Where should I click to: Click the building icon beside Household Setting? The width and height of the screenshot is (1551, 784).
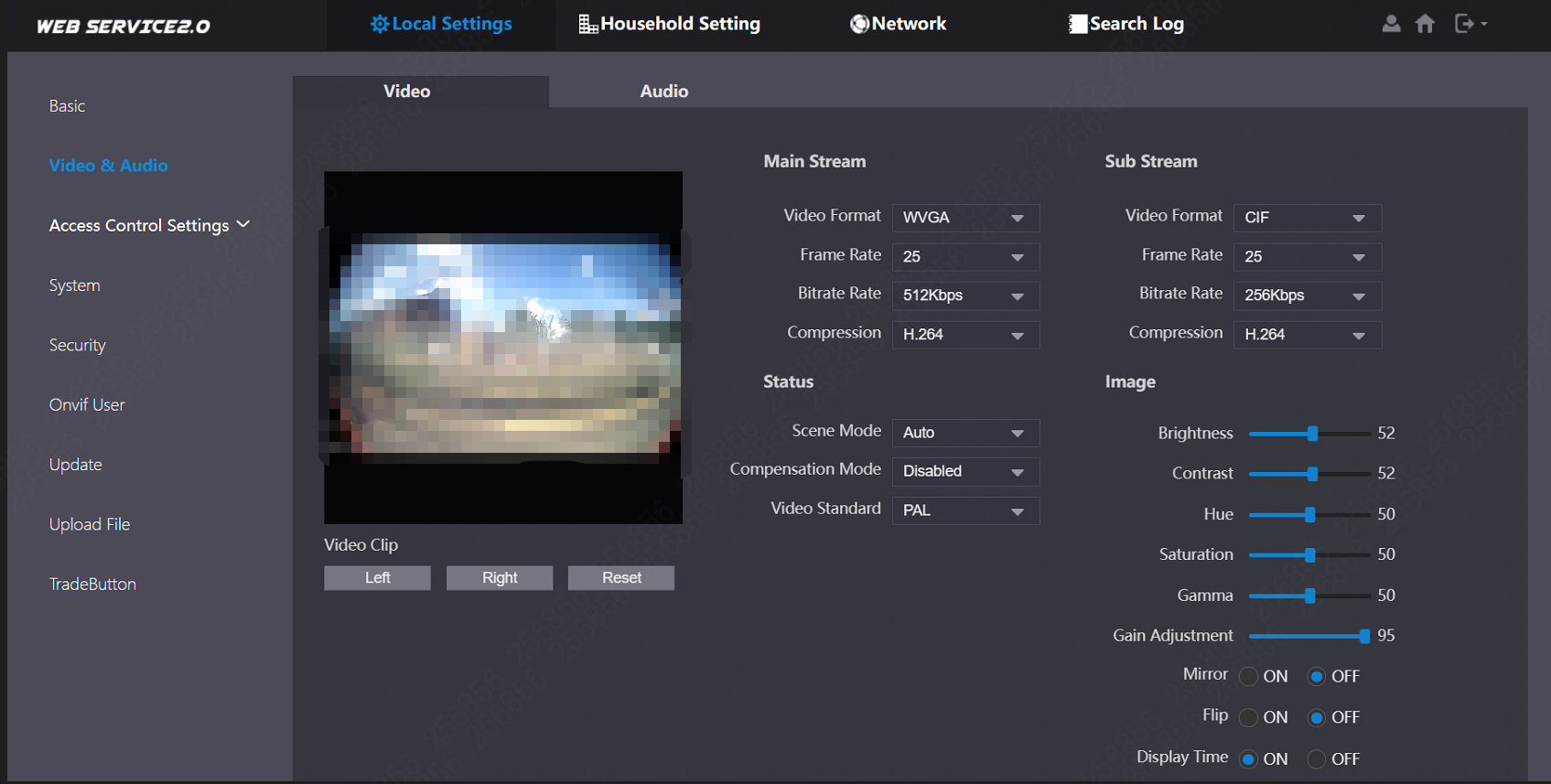[587, 25]
